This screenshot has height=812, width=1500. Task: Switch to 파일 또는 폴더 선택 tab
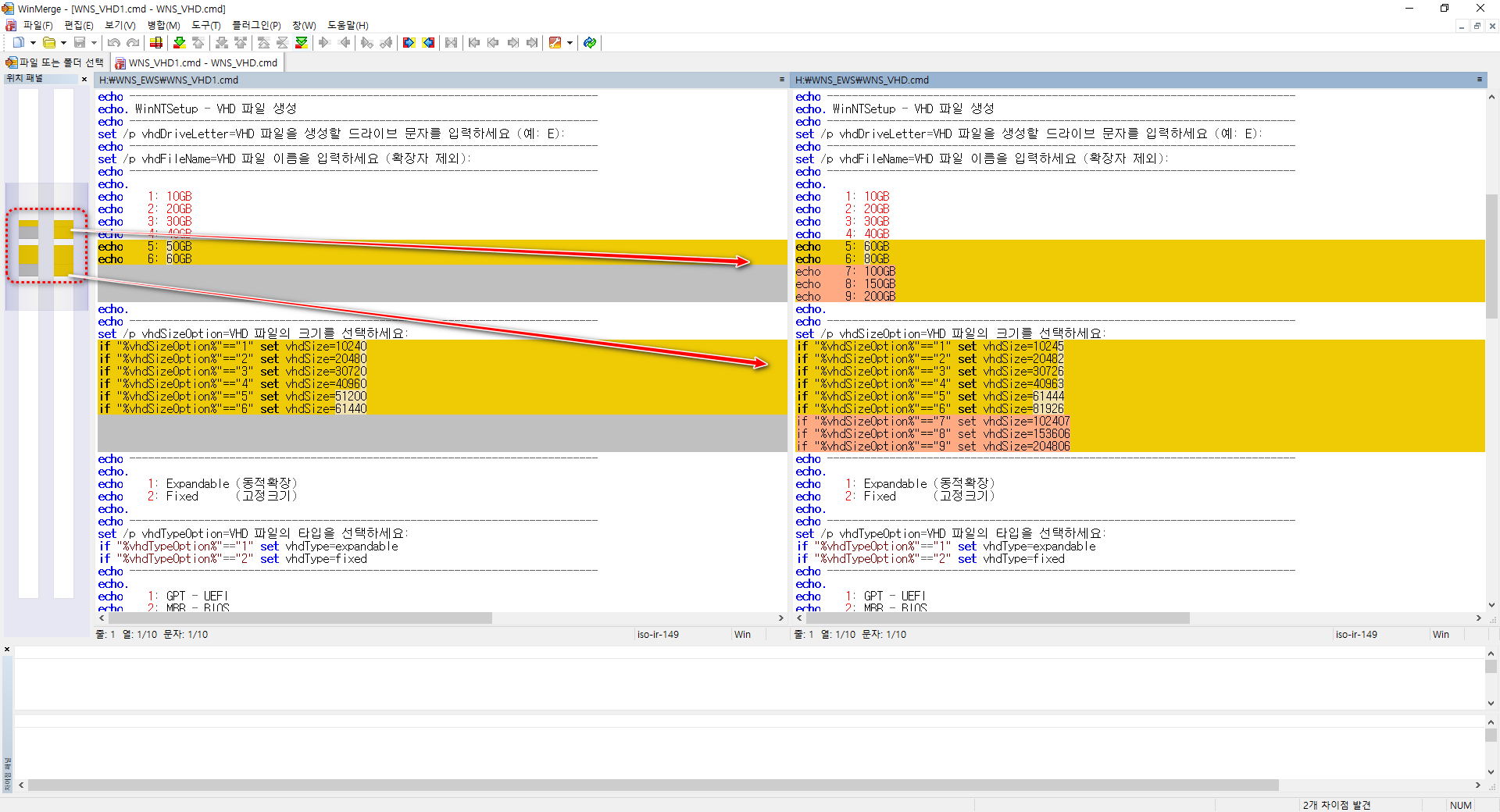(55, 62)
